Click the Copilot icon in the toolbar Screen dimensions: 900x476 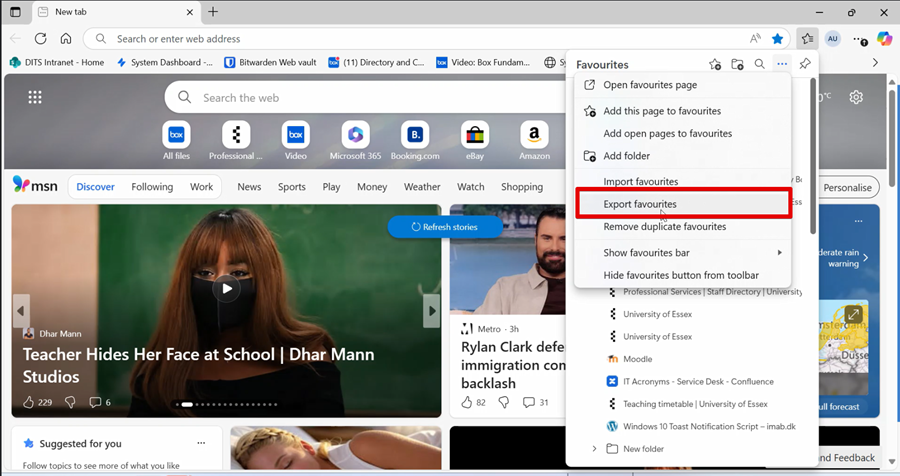click(884, 39)
